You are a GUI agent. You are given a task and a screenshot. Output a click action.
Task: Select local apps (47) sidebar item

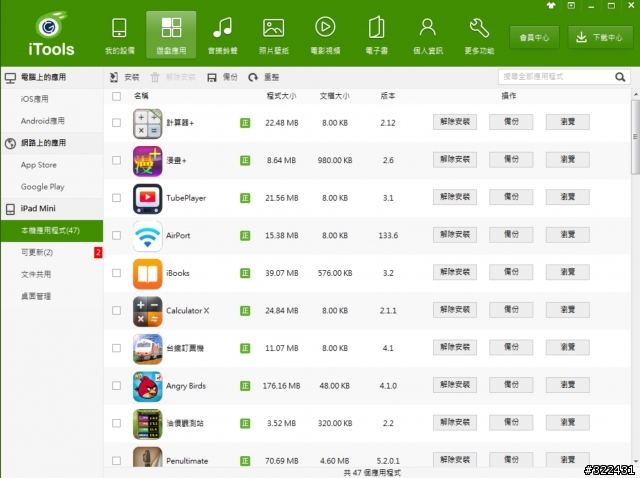point(52,231)
